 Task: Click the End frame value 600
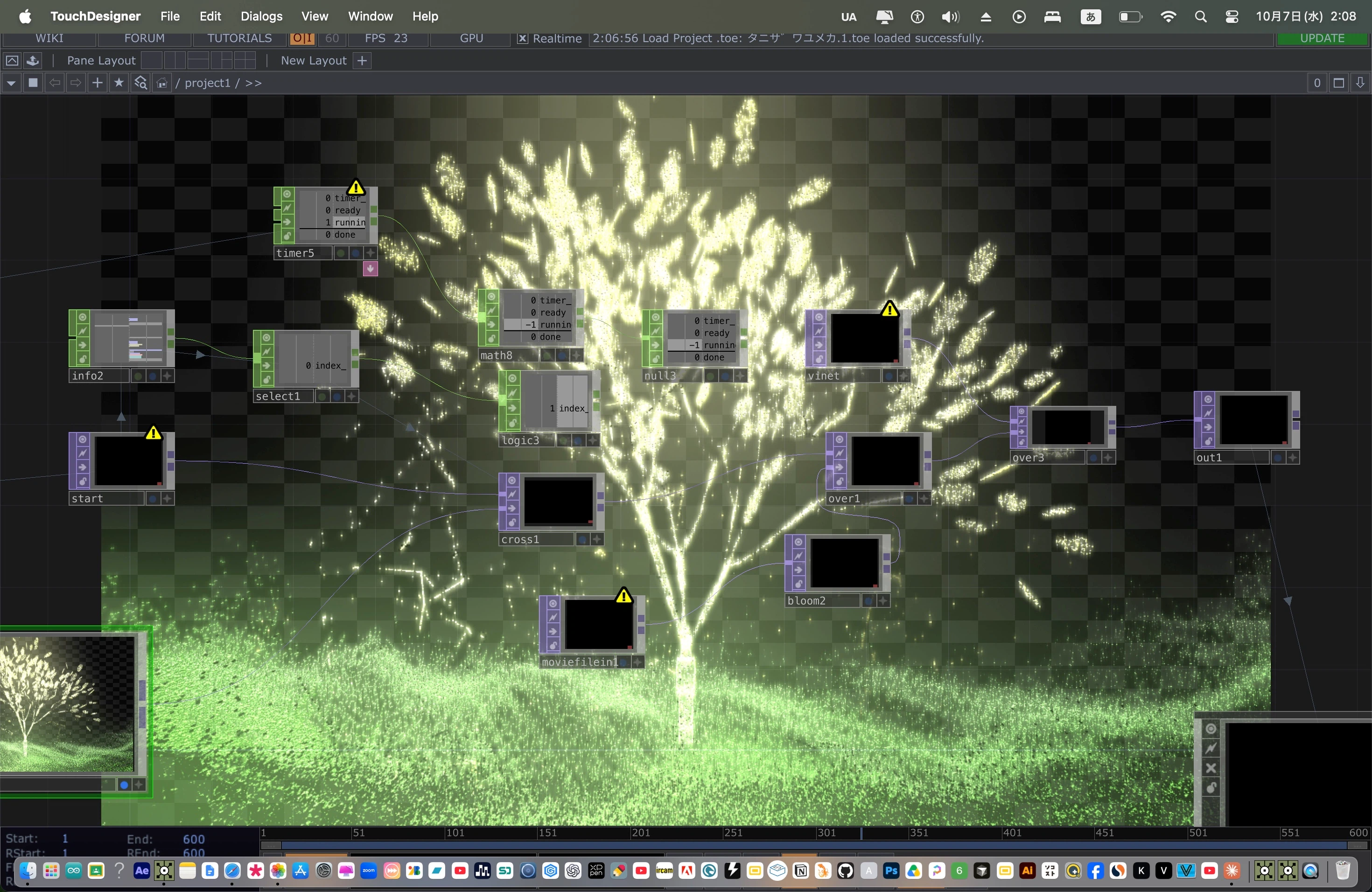coord(194,839)
